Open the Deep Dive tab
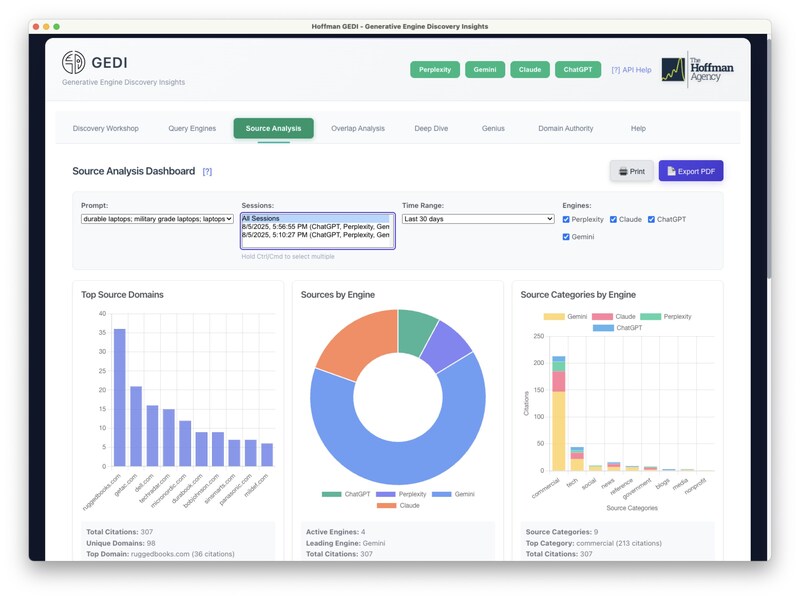This screenshot has width=800, height=599. pos(431,129)
